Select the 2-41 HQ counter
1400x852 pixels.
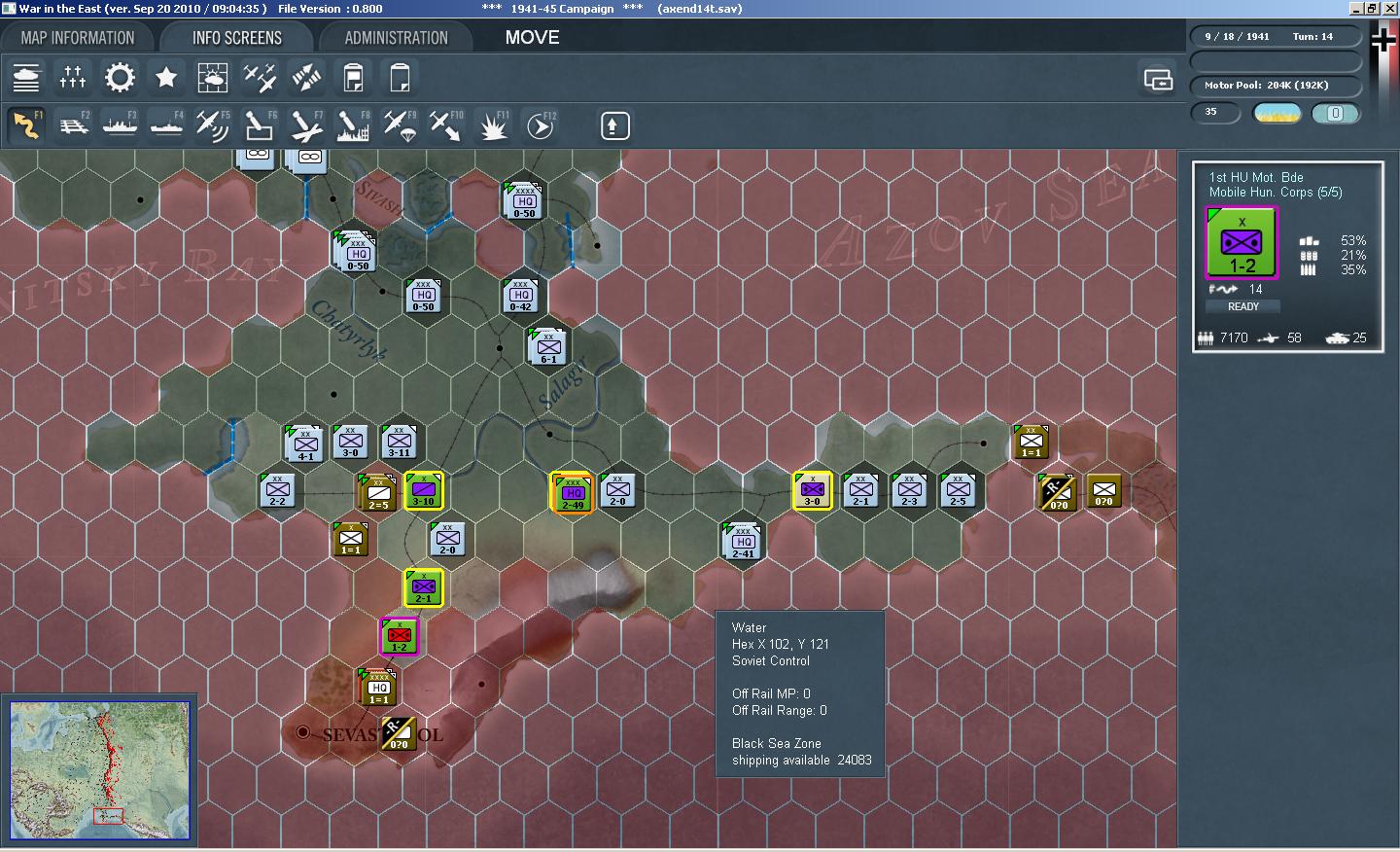point(743,541)
